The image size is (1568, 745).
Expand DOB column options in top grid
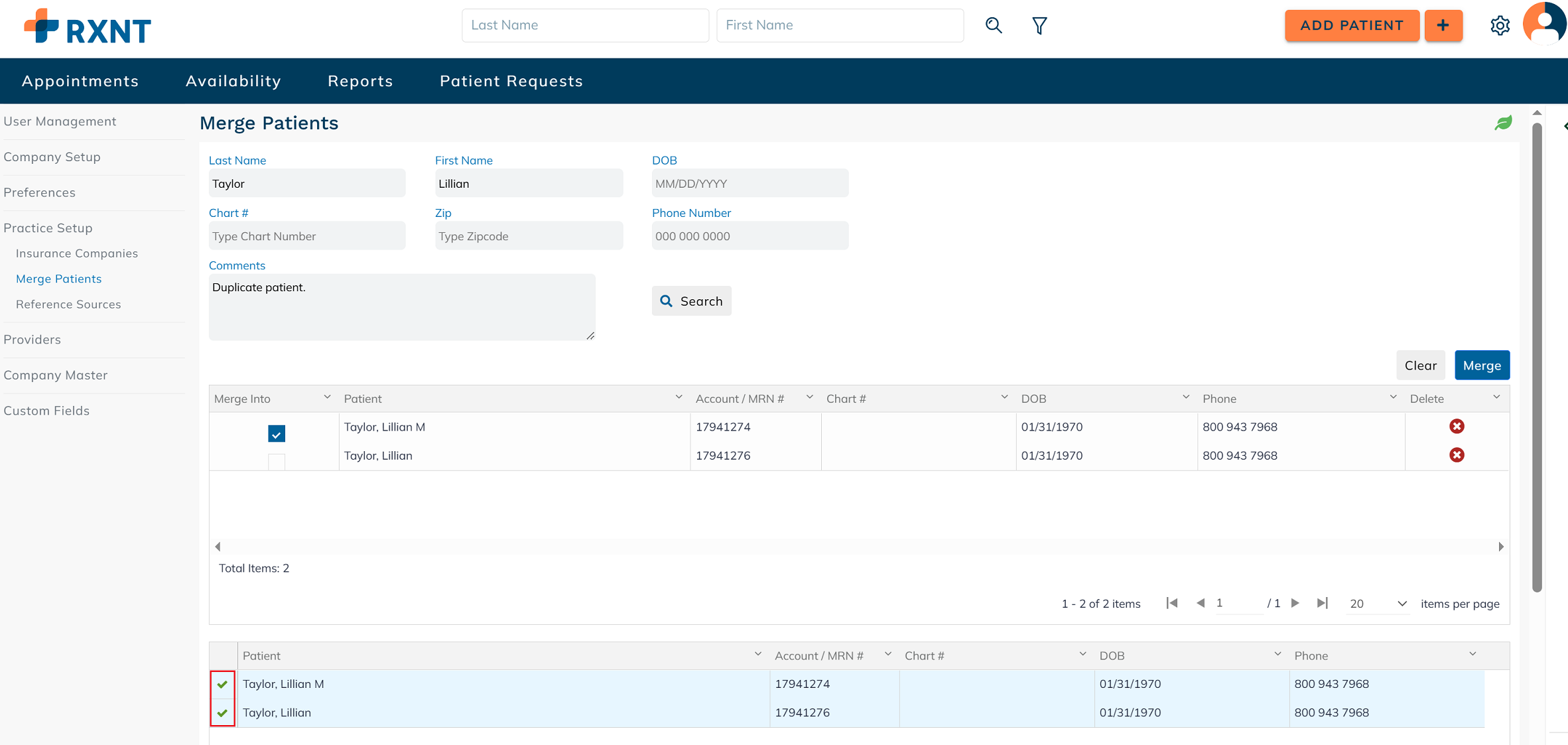1186,397
